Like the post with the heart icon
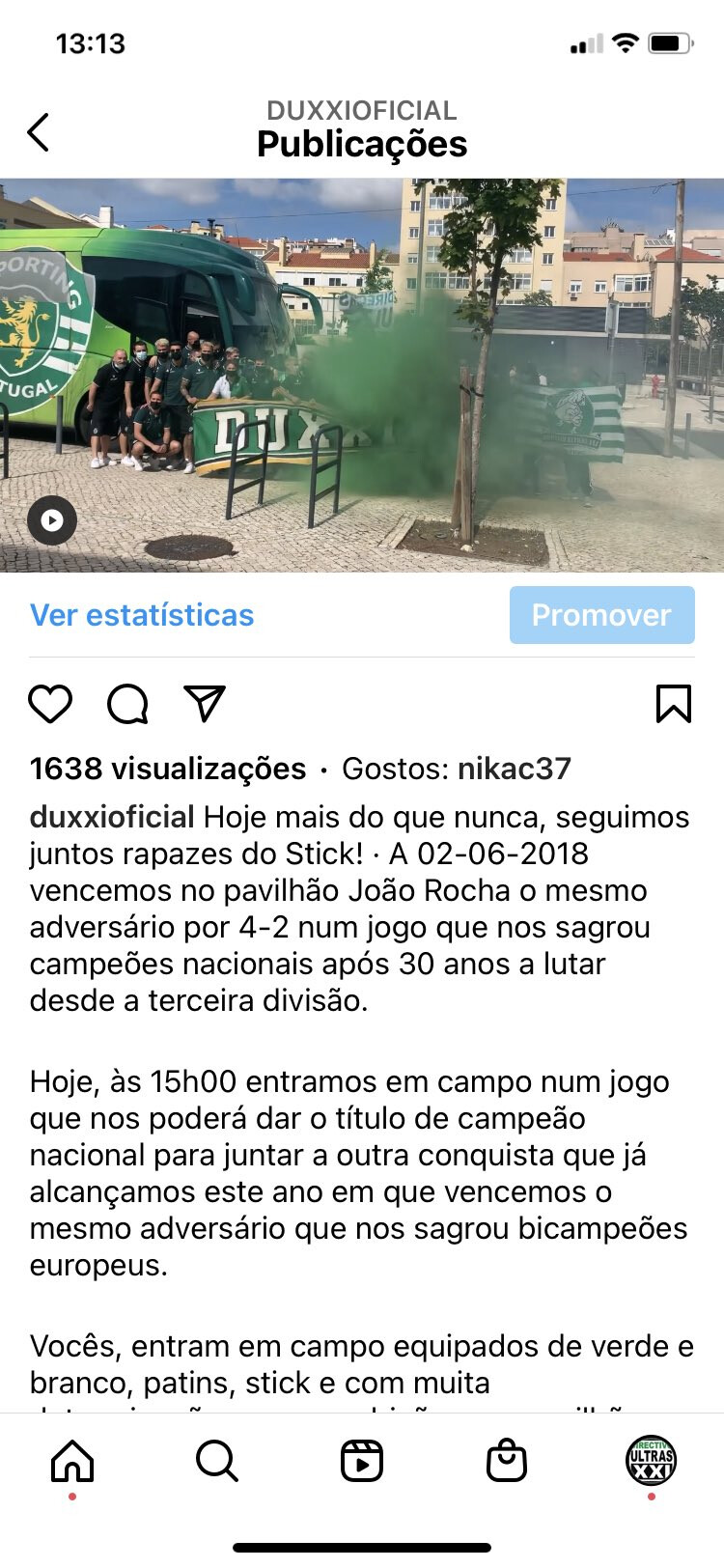 click(x=50, y=704)
